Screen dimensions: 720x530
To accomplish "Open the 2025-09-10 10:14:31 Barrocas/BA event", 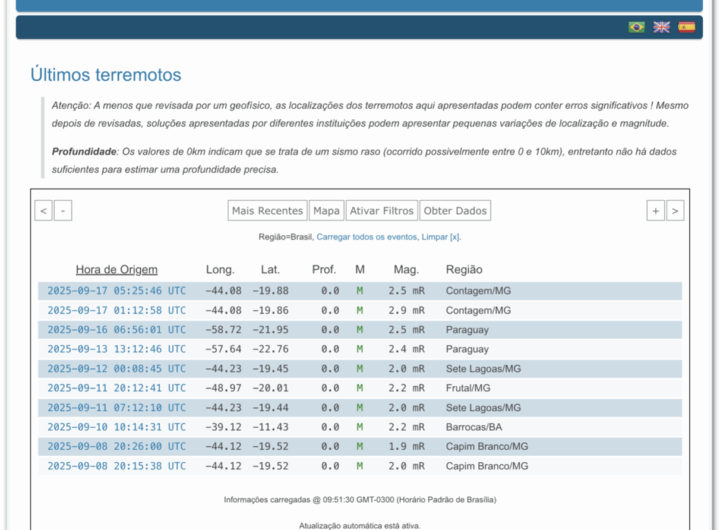I will pyautogui.click(x=116, y=427).
